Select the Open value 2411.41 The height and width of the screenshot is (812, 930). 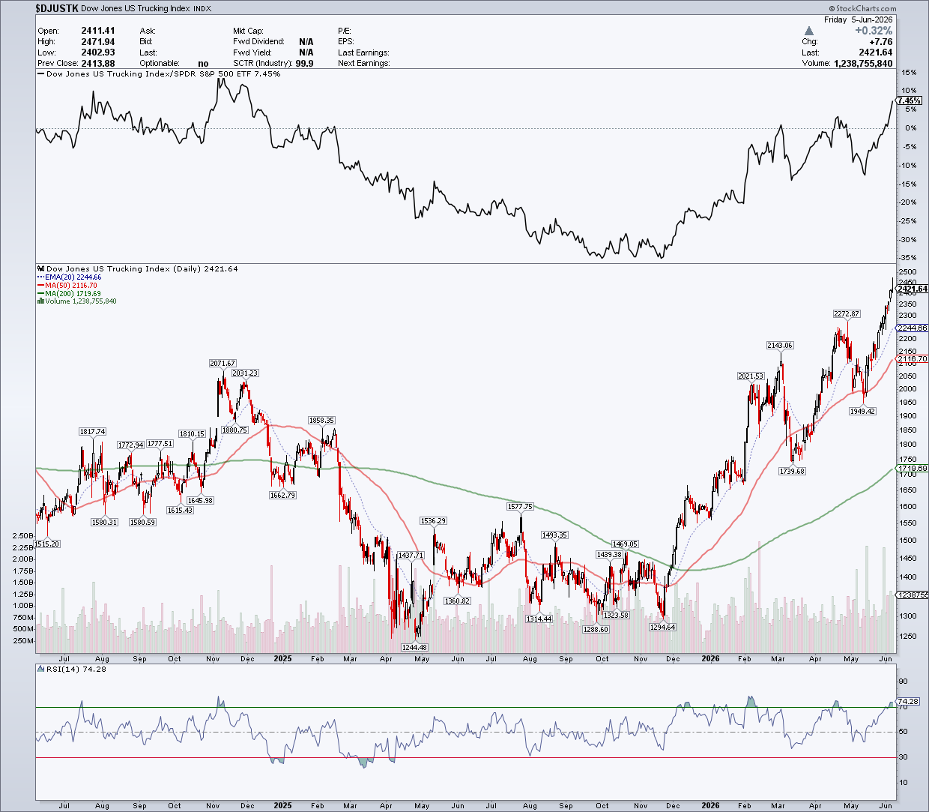(x=98, y=30)
